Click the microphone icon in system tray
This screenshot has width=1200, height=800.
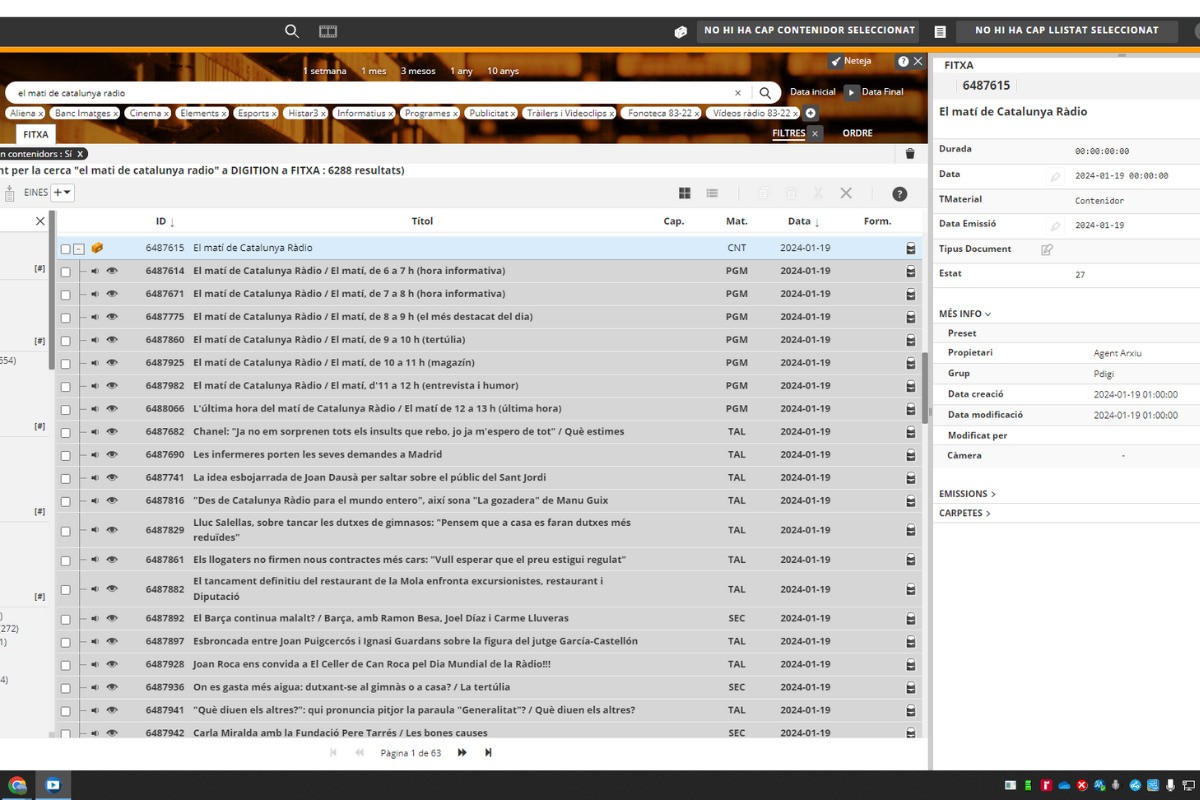(x=1170, y=785)
